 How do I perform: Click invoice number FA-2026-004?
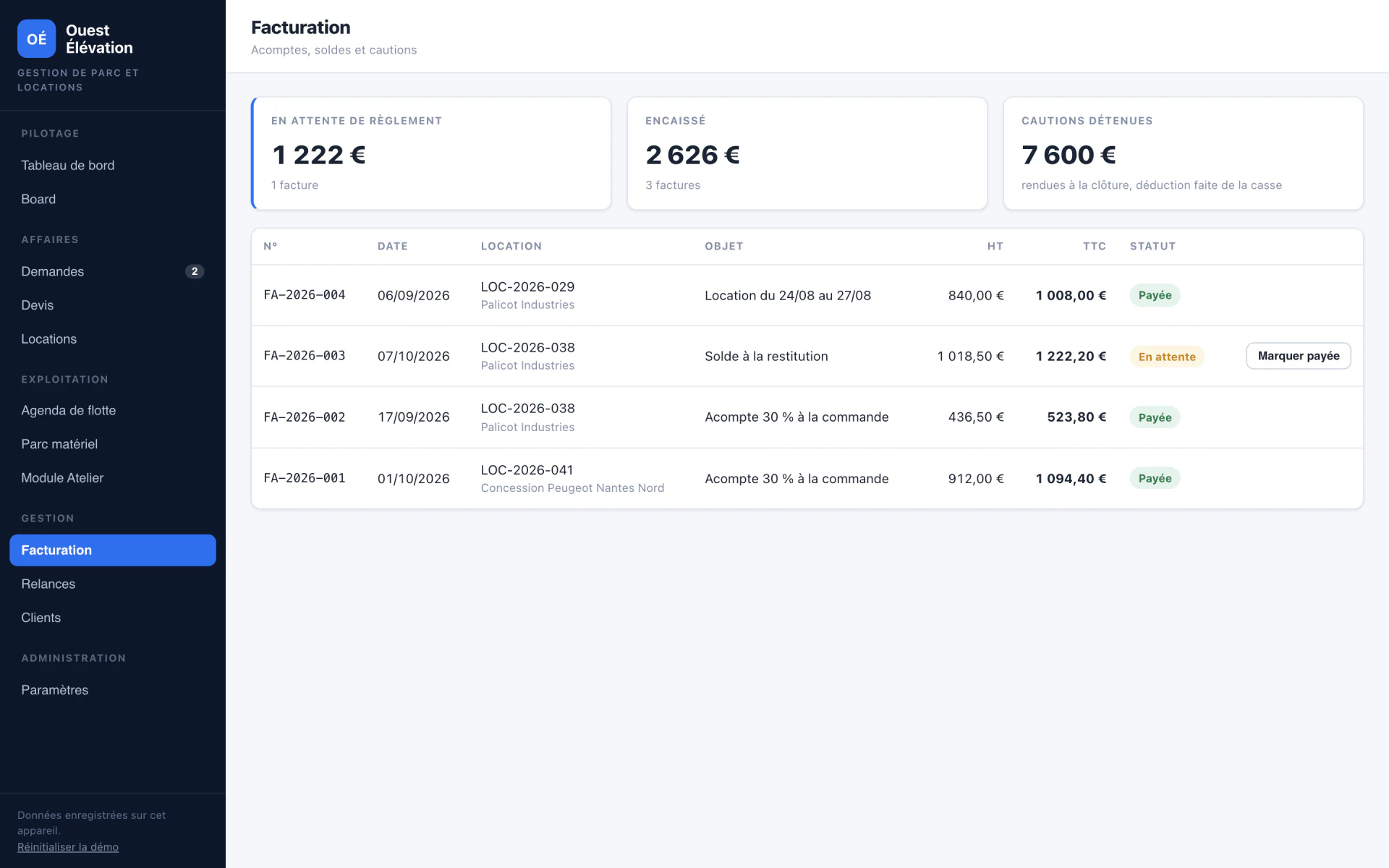click(304, 295)
